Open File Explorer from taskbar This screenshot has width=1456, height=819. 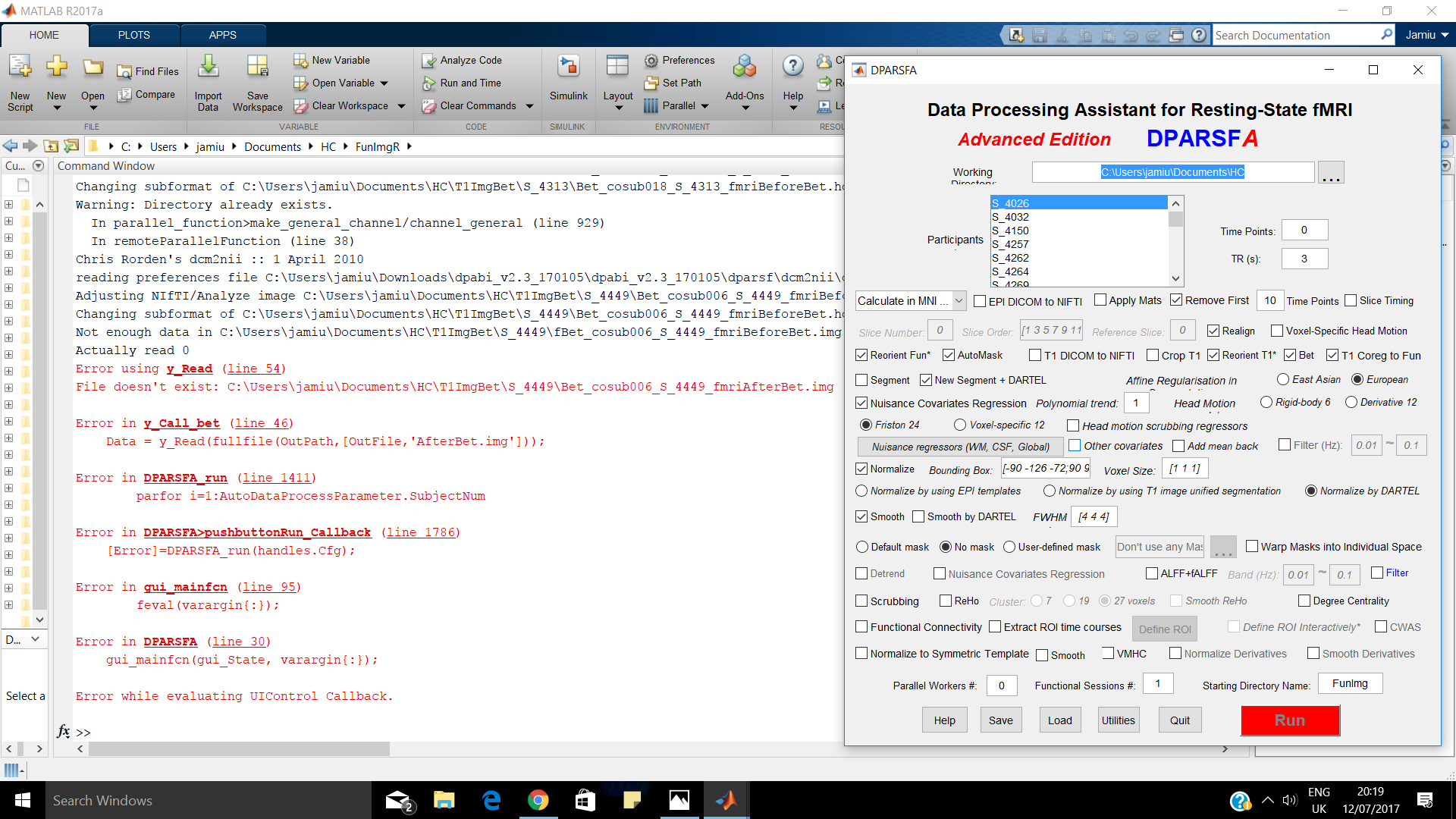click(444, 800)
